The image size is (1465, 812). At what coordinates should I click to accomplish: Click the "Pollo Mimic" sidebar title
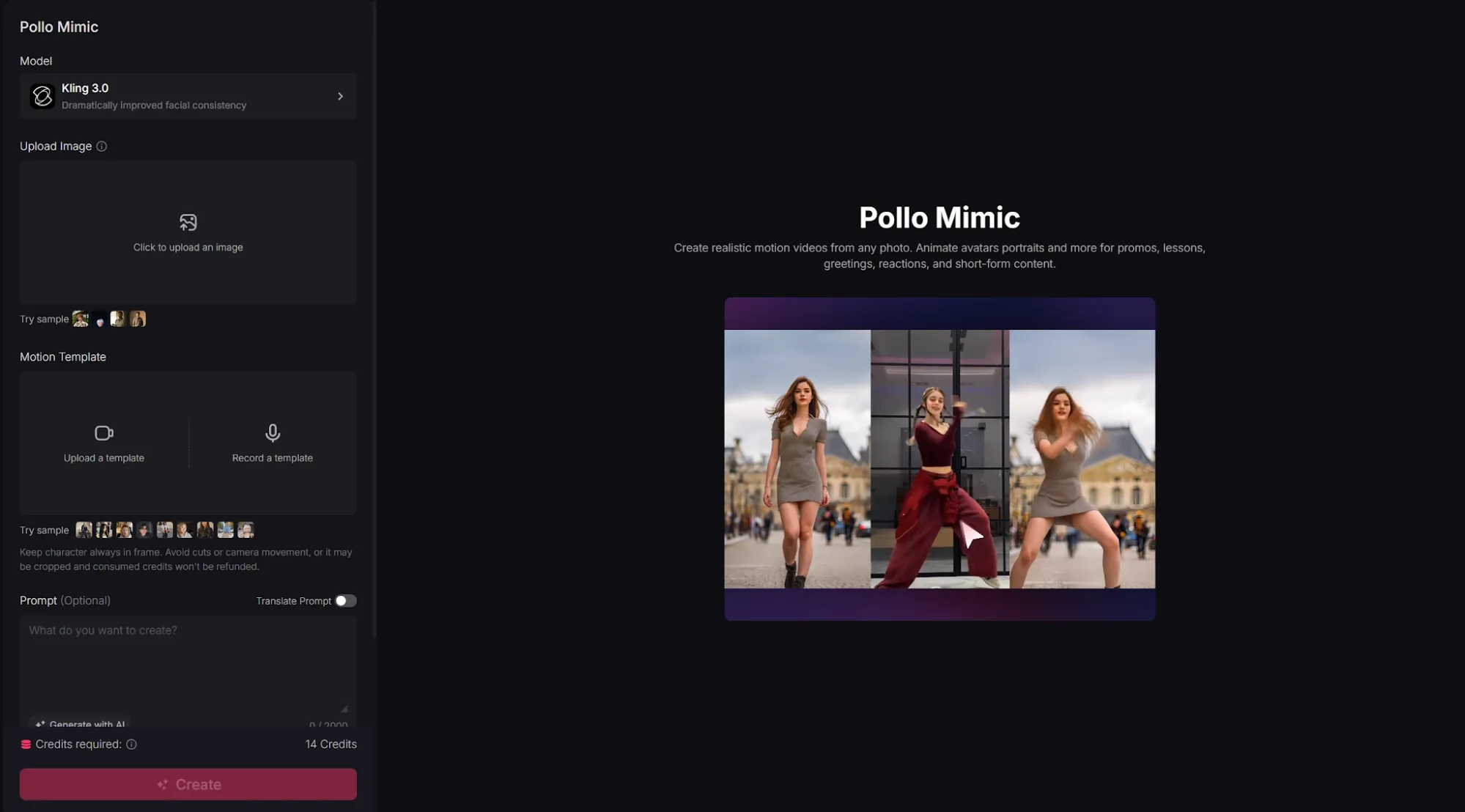point(59,27)
